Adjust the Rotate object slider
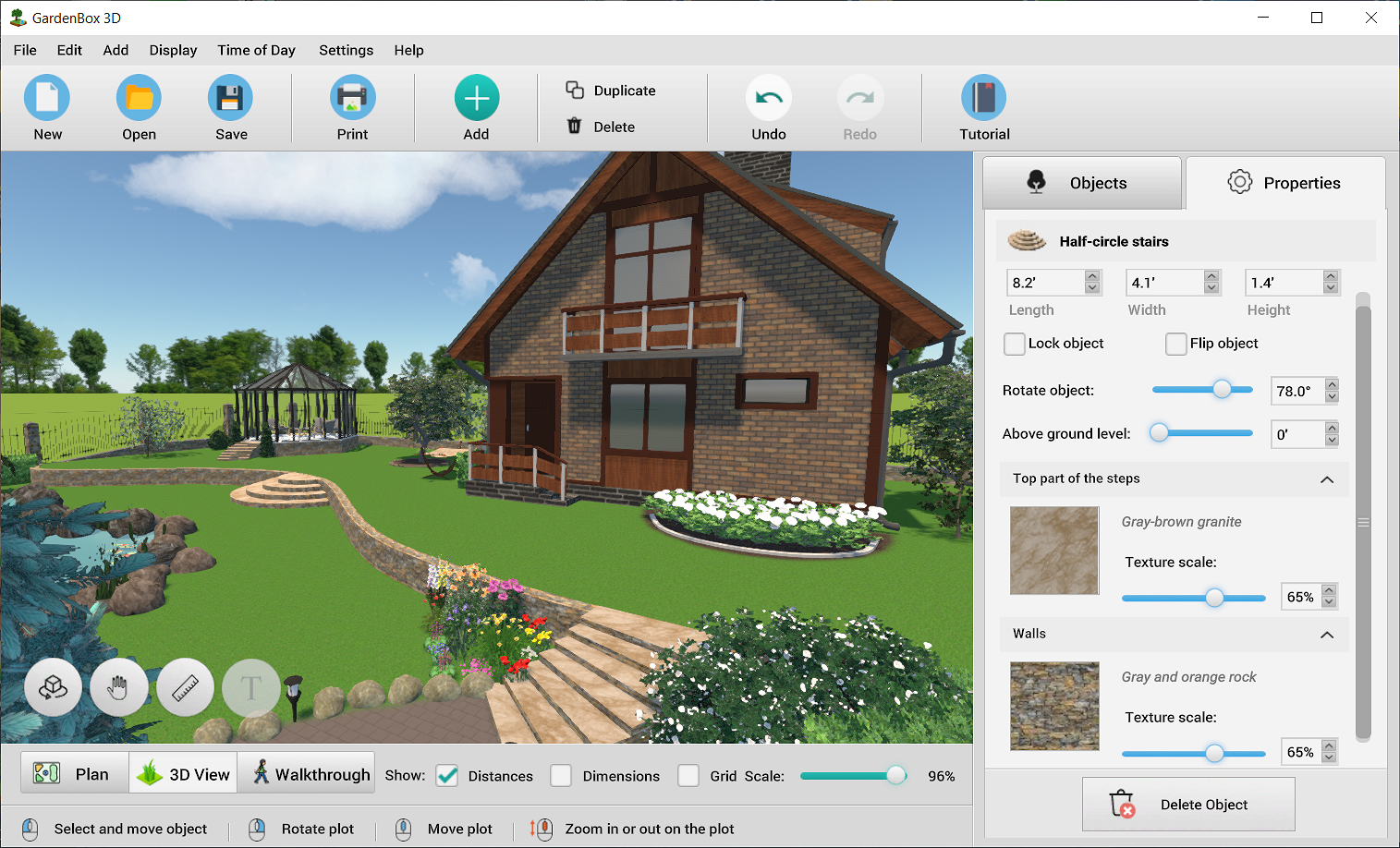This screenshot has height=848, width=1400. [x=1223, y=390]
